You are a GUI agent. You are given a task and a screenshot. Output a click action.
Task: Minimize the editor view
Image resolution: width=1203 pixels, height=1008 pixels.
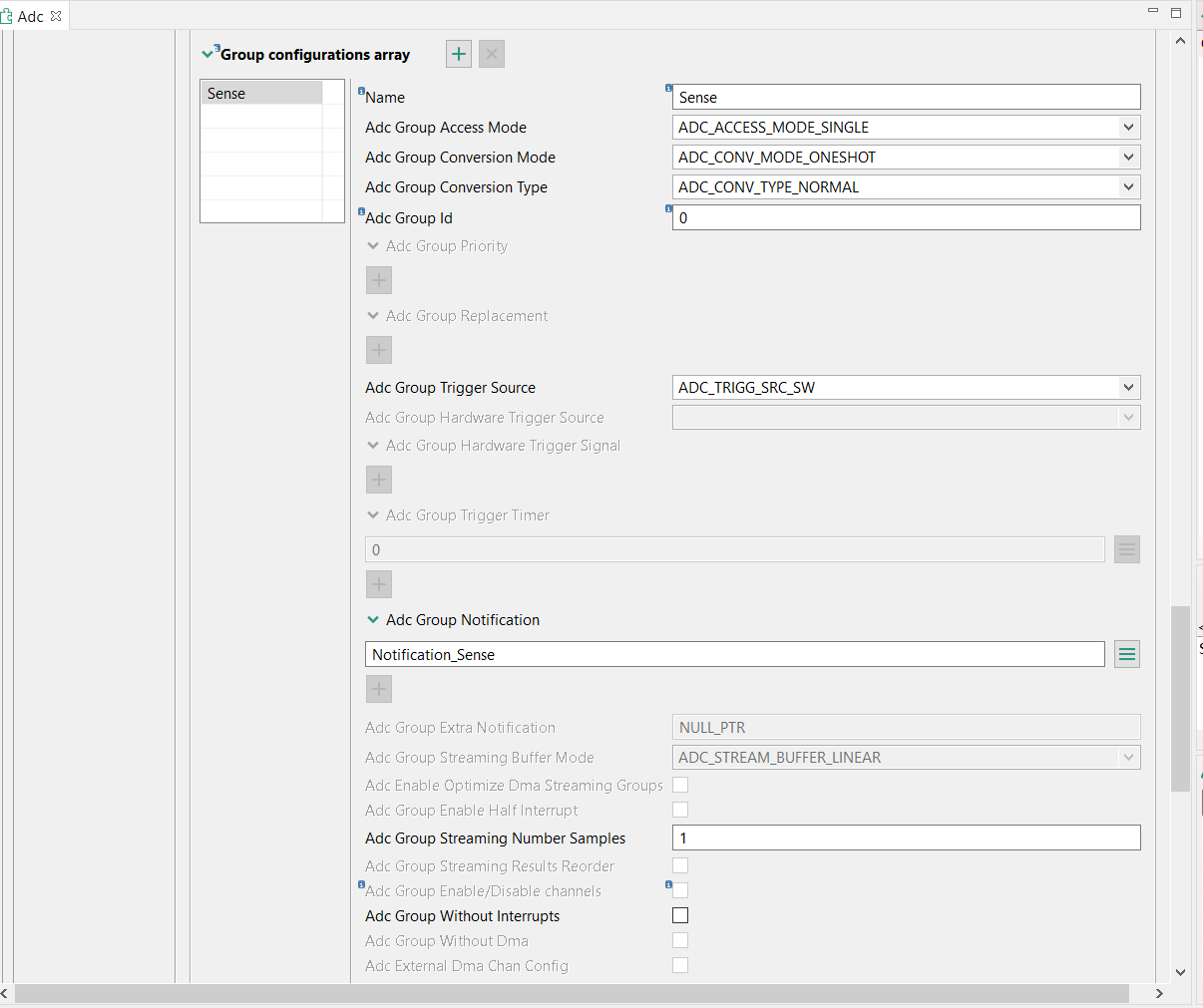1153,11
